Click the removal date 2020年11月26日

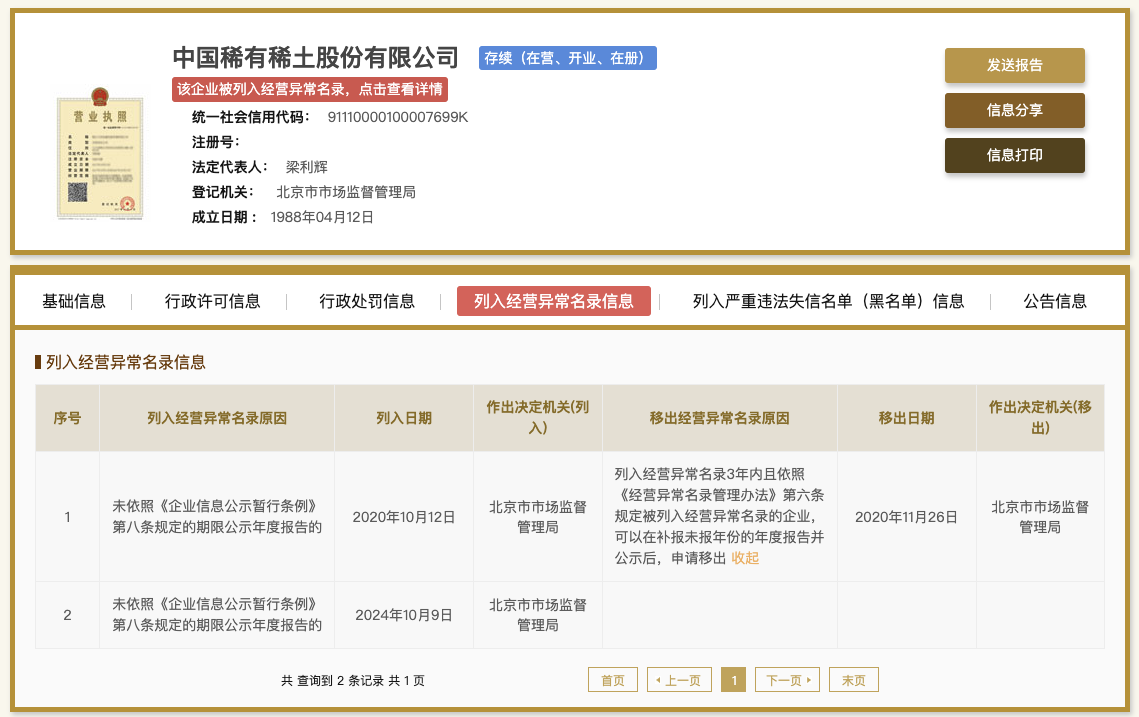[x=907, y=517]
